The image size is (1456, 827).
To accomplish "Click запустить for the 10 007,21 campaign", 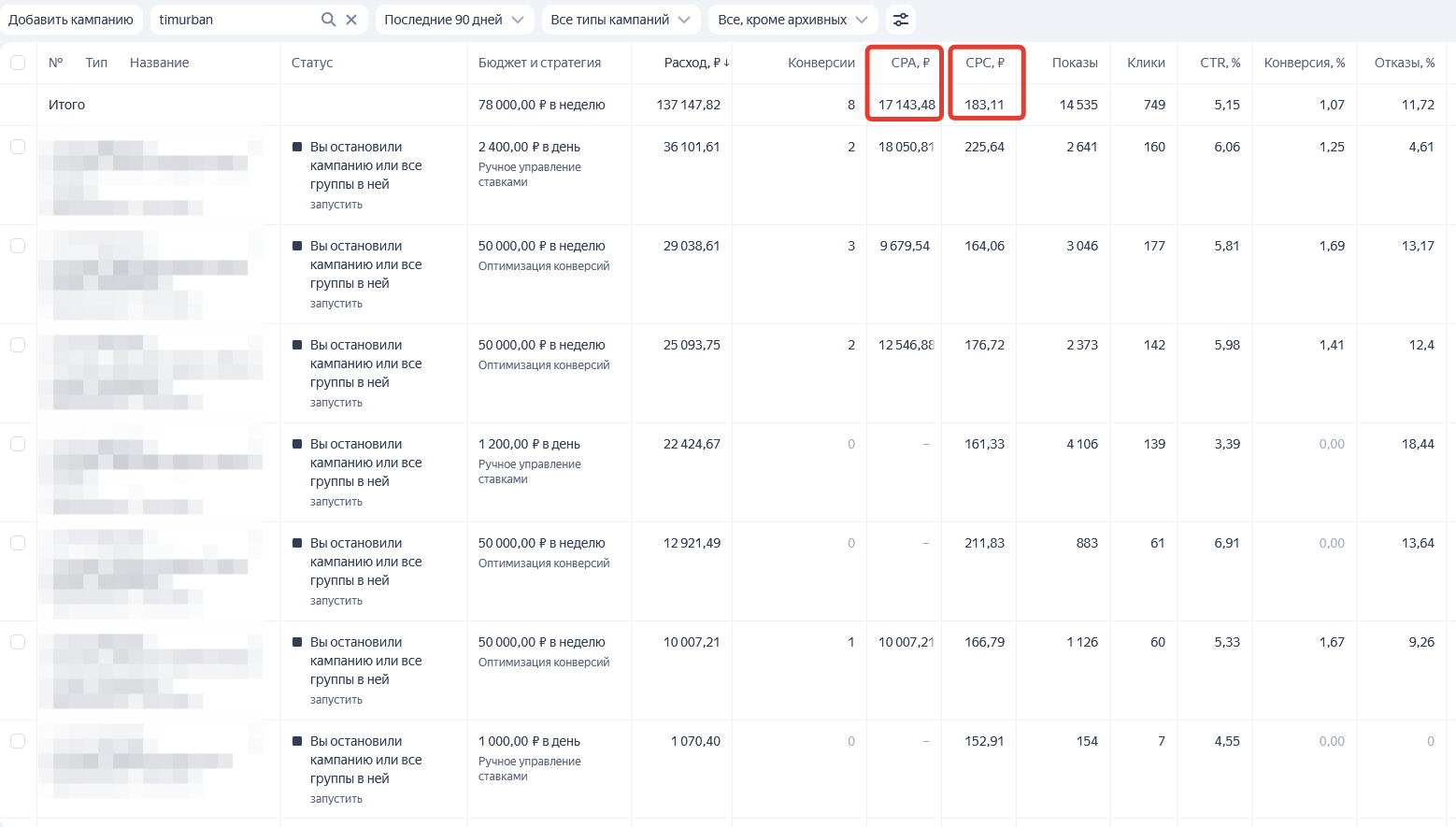I will click(x=336, y=700).
